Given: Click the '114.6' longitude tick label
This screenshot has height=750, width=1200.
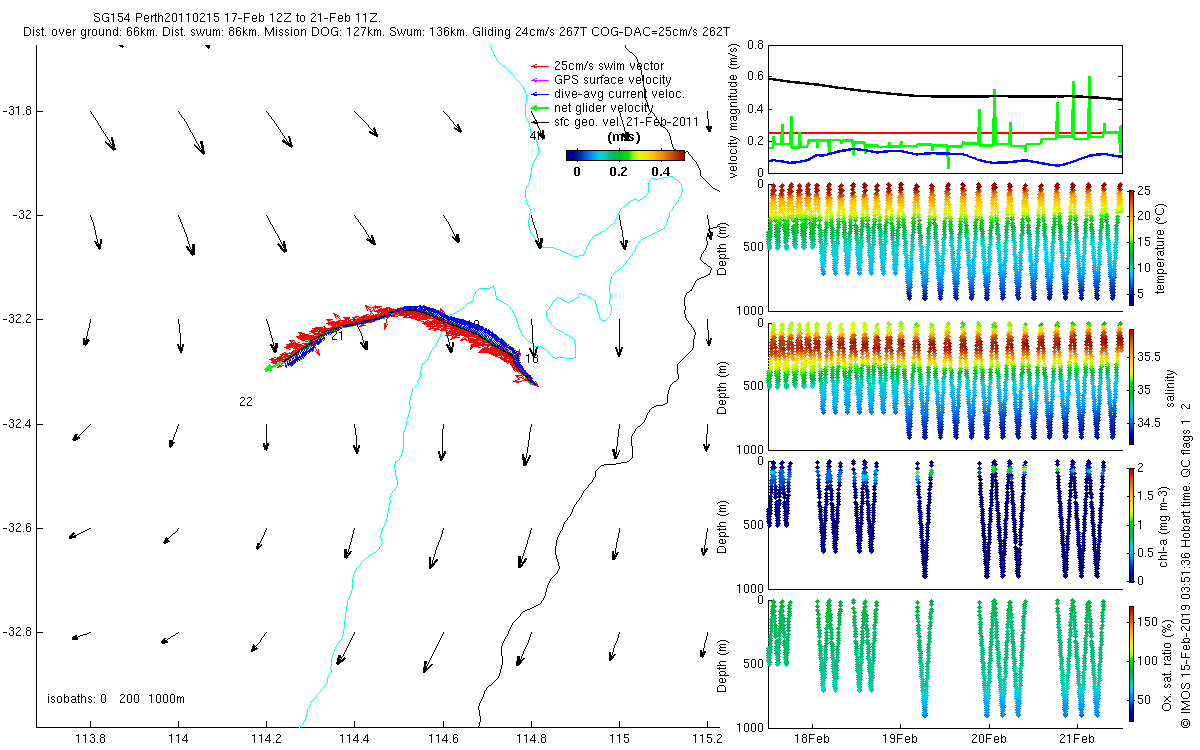Looking at the screenshot, I should pos(442,739).
